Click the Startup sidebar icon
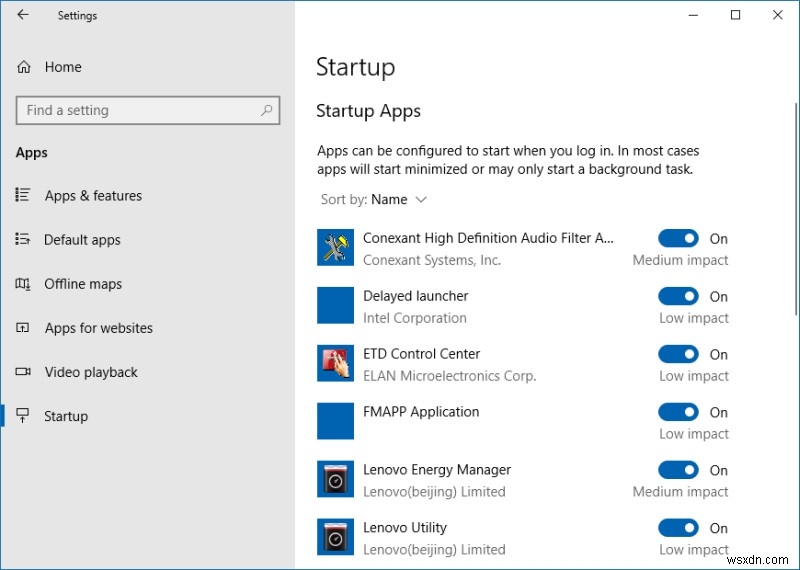The width and height of the screenshot is (800, 570). click(x=23, y=415)
